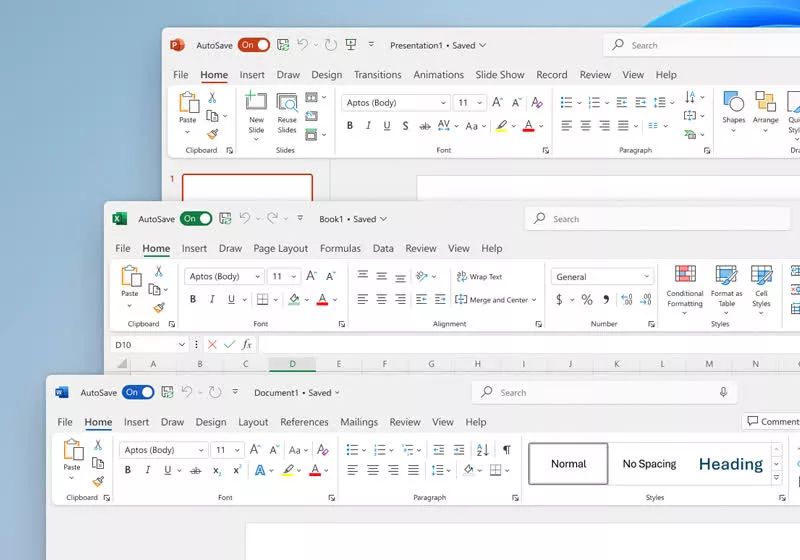Click Present from Beginning icon in PowerPoint
The image size is (800, 560).
pyautogui.click(x=351, y=44)
